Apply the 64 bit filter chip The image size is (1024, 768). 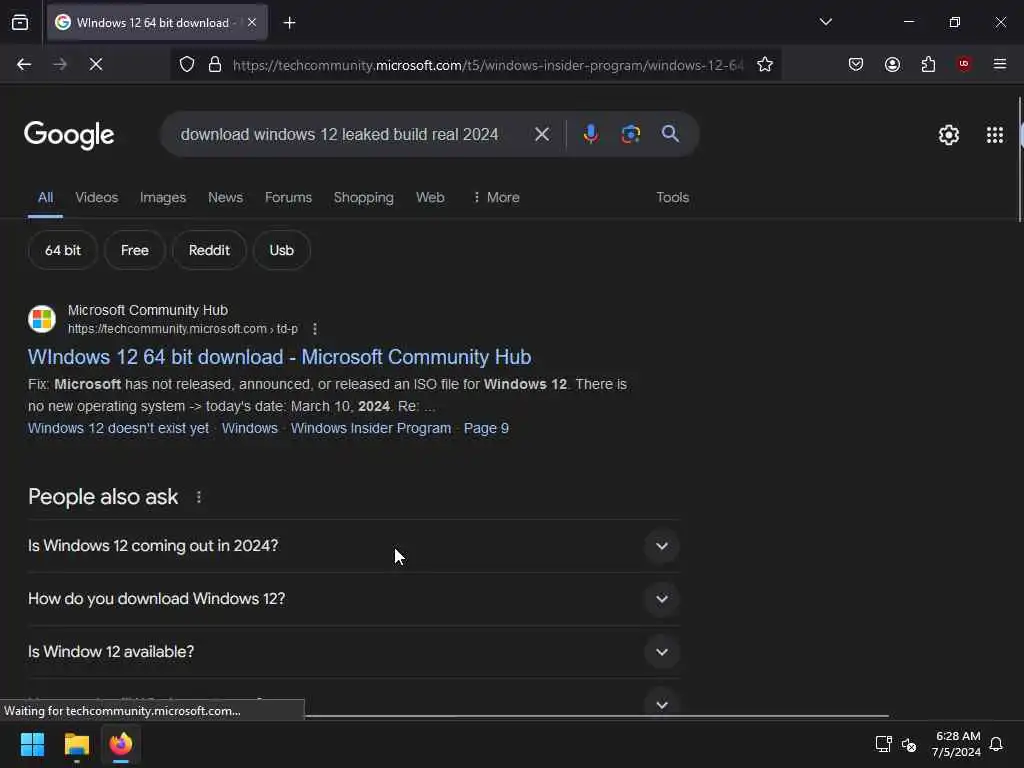click(63, 250)
